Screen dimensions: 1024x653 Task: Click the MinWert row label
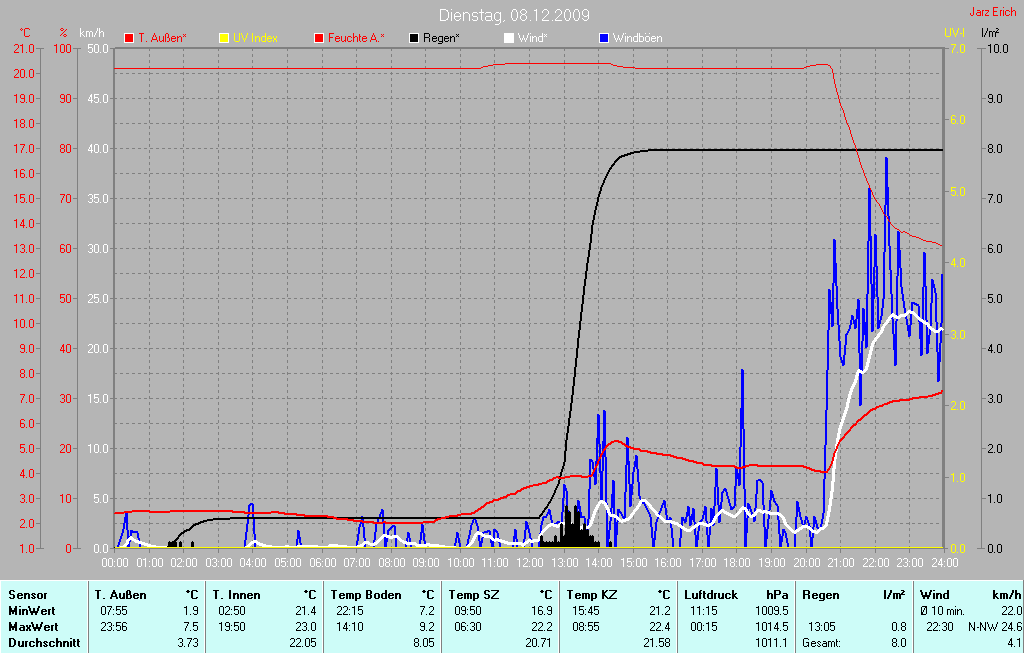pos(30,610)
